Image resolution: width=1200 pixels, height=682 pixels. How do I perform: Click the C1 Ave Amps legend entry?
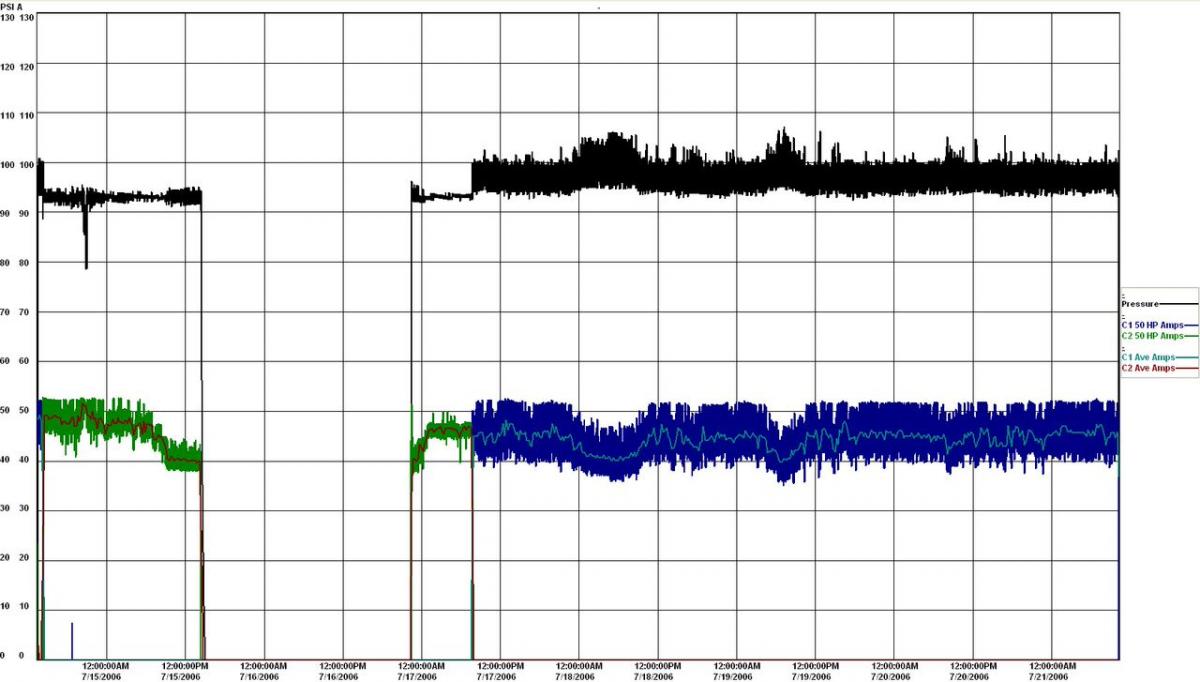1159,358
